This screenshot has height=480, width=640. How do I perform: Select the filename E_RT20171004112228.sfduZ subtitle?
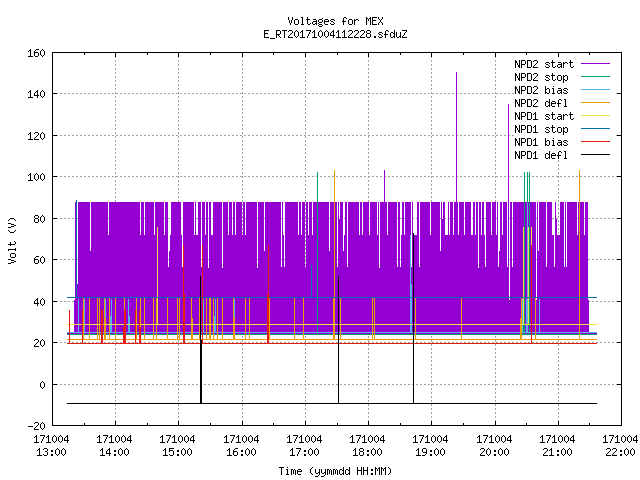point(335,34)
